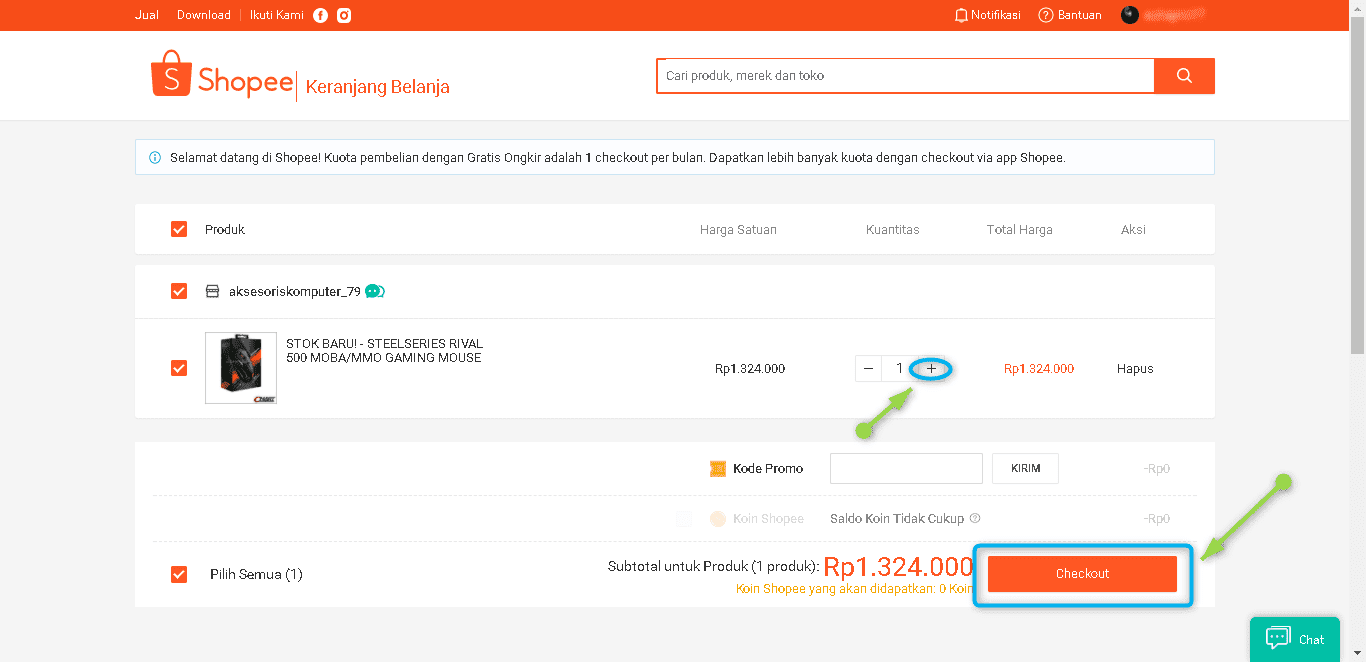Click the Instagram icon in the top bar
This screenshot has height=662, width=1366.
tap(343, 15)
